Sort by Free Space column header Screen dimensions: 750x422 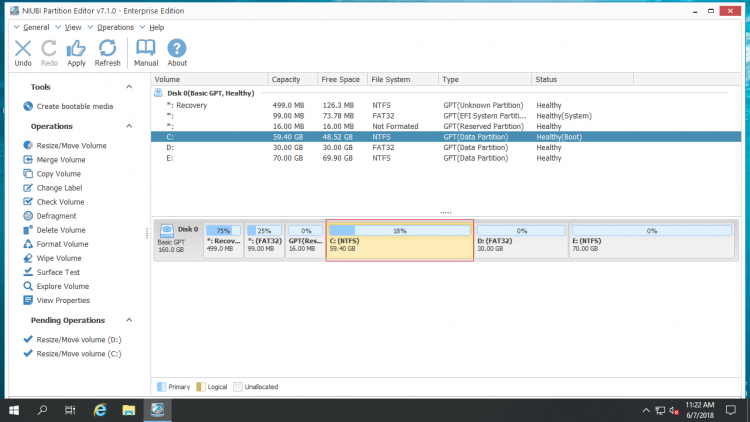(x=342, y=79)
